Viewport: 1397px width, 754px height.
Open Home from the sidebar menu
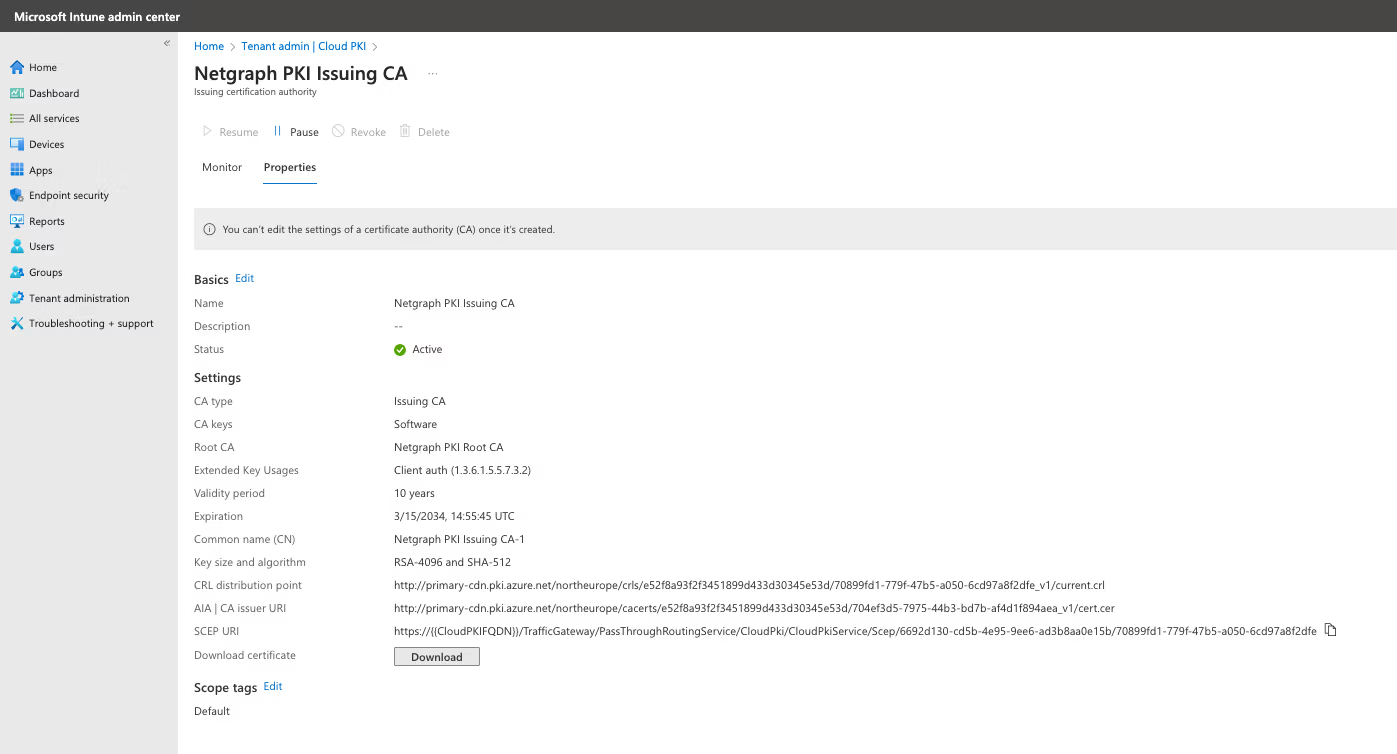point(43,67)
